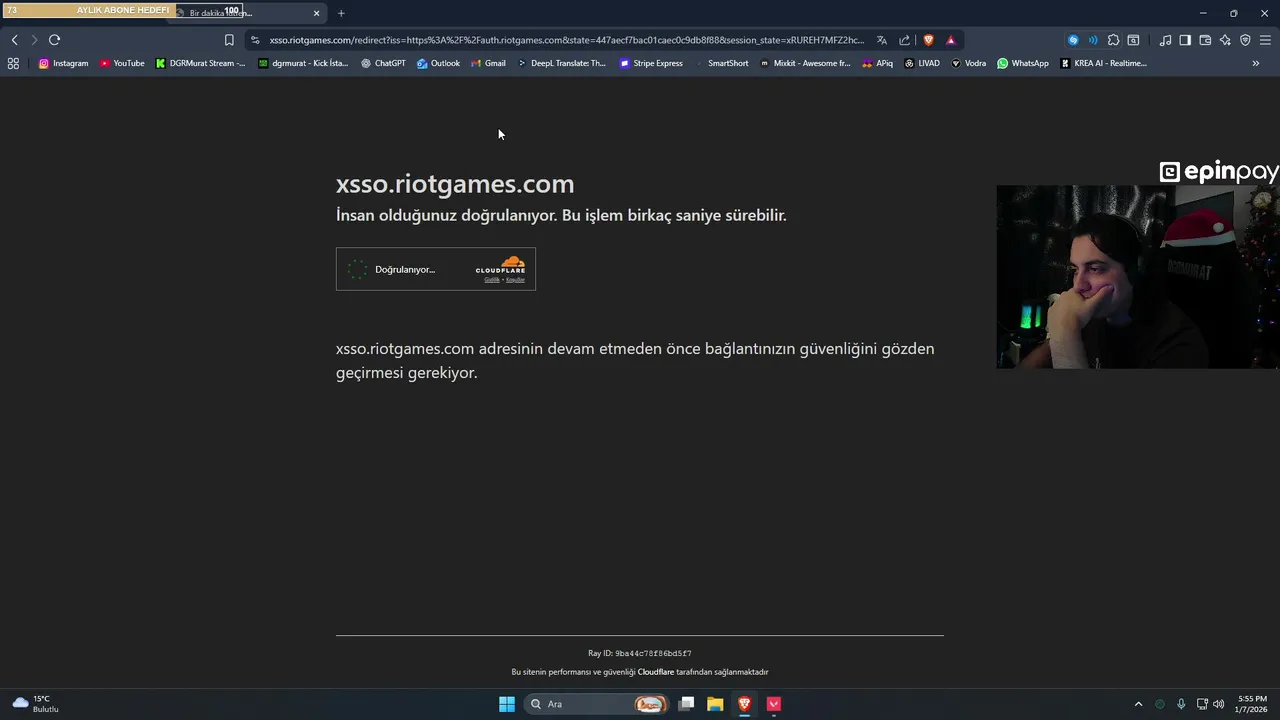Open Cloudflare Gizlilik link
Image resolution: width=1280 pixels, height=720 pixels.
492,280
